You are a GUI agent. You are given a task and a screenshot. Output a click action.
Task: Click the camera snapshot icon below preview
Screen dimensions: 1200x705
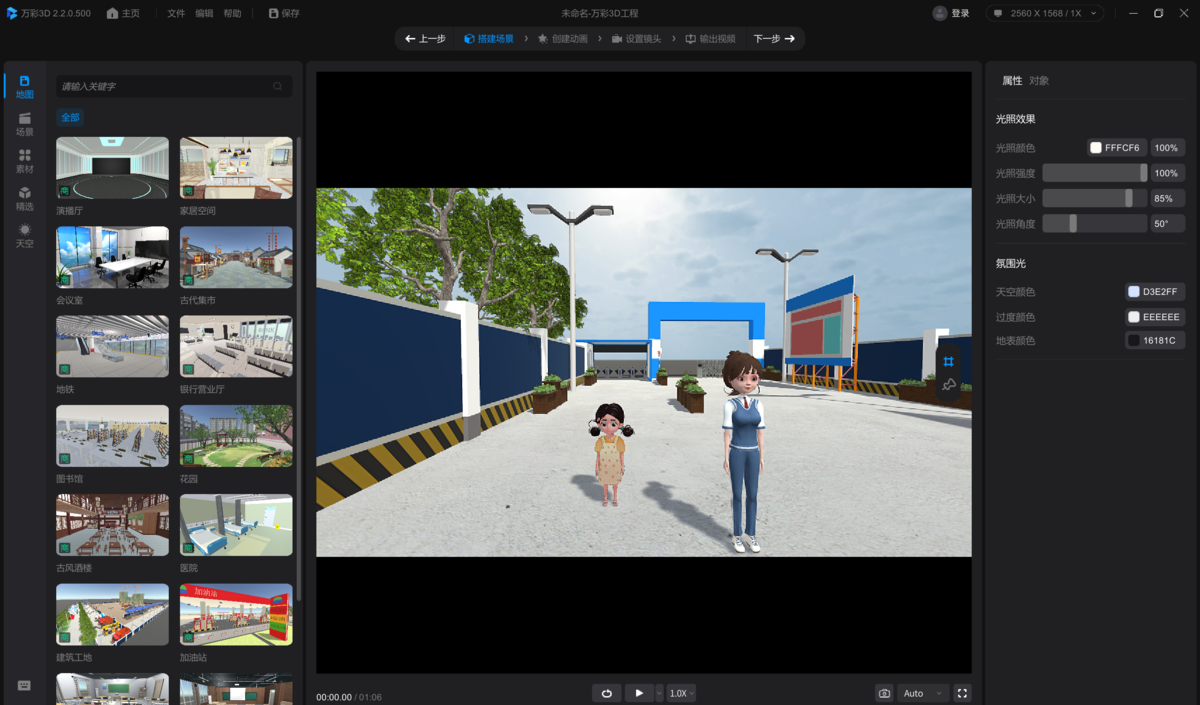884,693
